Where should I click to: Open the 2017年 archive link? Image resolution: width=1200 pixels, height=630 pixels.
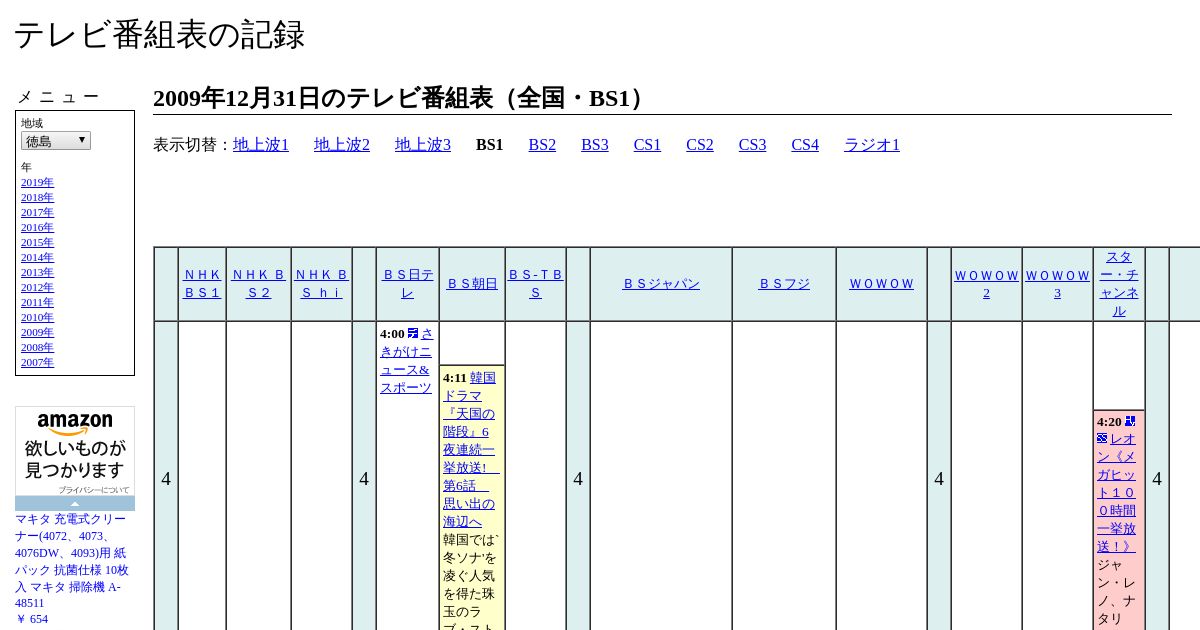37,213
